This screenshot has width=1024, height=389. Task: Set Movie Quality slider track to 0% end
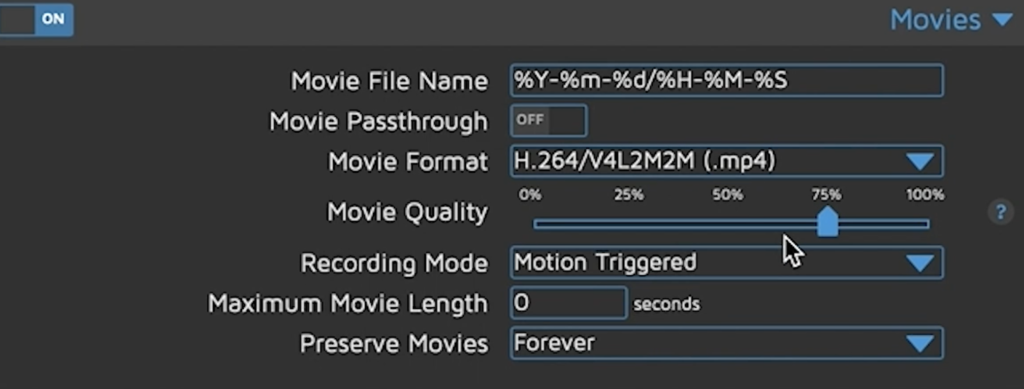click(537, 225)
